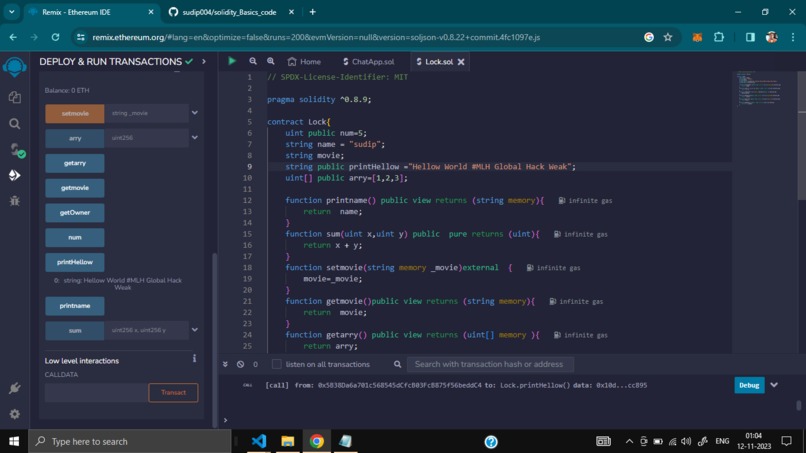Viewport: 806px width, 453px height.
Task: Bookmark this page with the star icon
Action: [668, 37]
